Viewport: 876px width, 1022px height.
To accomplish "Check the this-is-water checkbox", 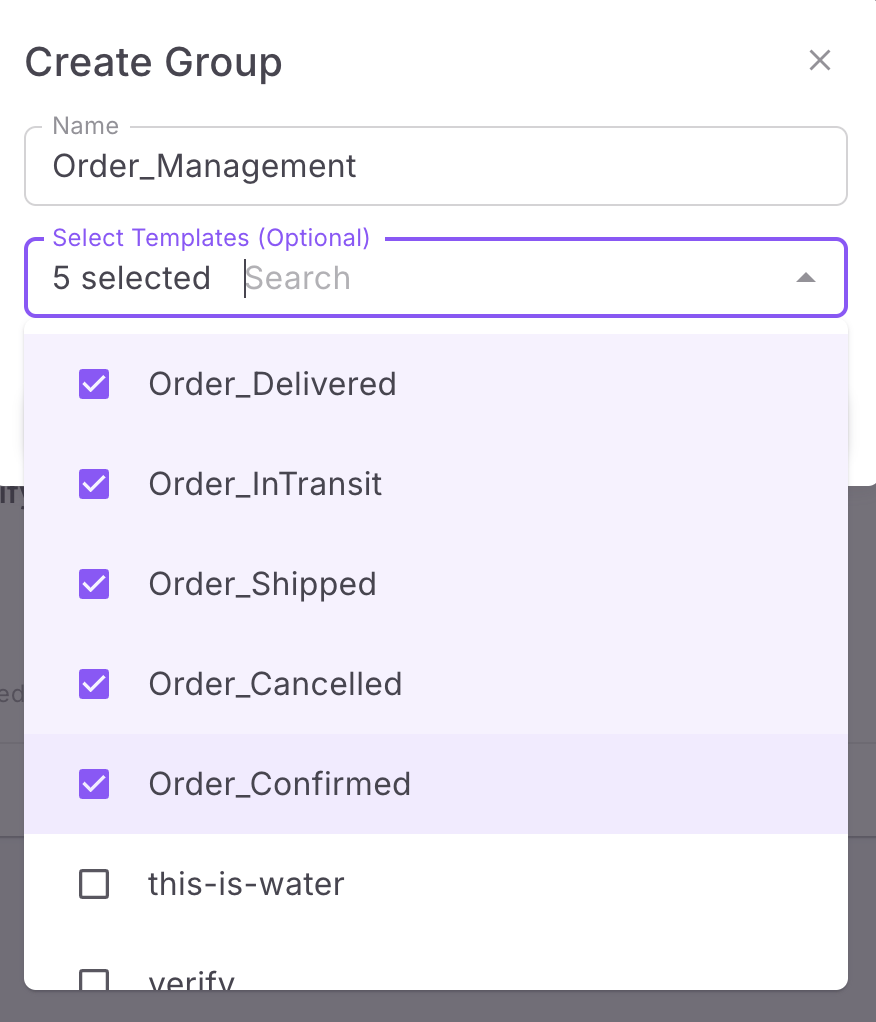I will (x=94, y=884).
